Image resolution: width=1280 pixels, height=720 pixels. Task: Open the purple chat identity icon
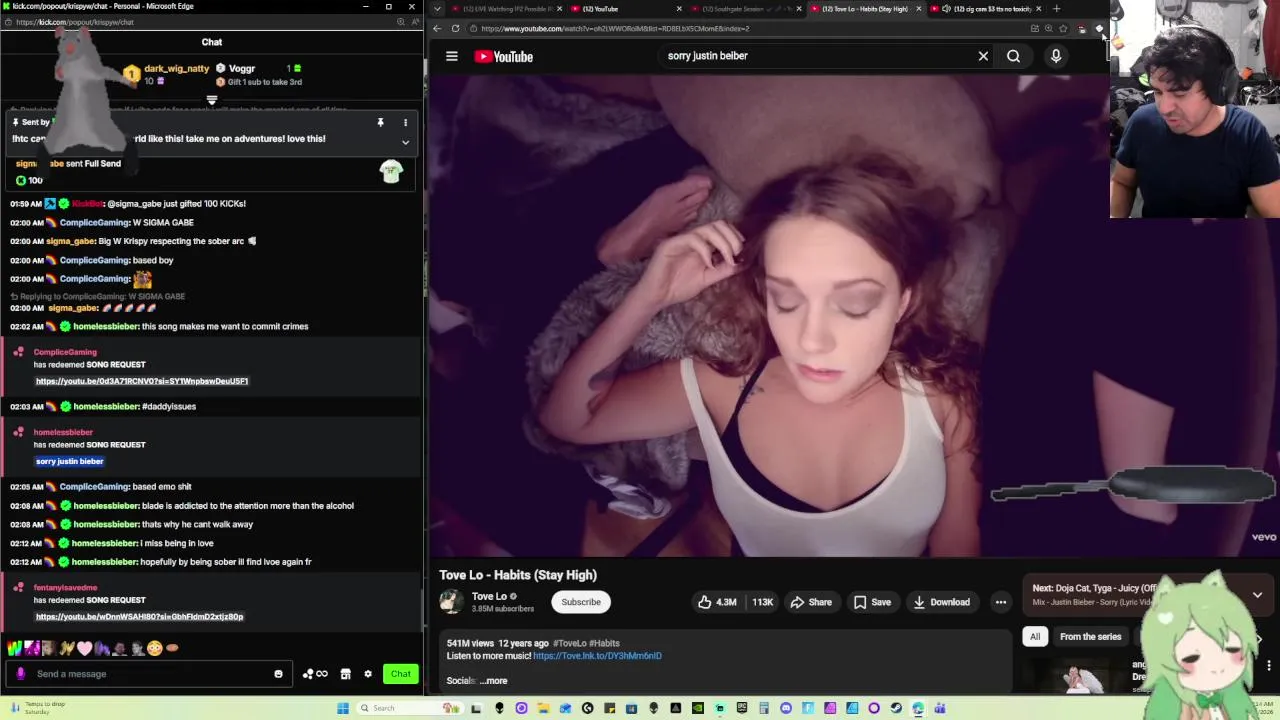[20, 674]
